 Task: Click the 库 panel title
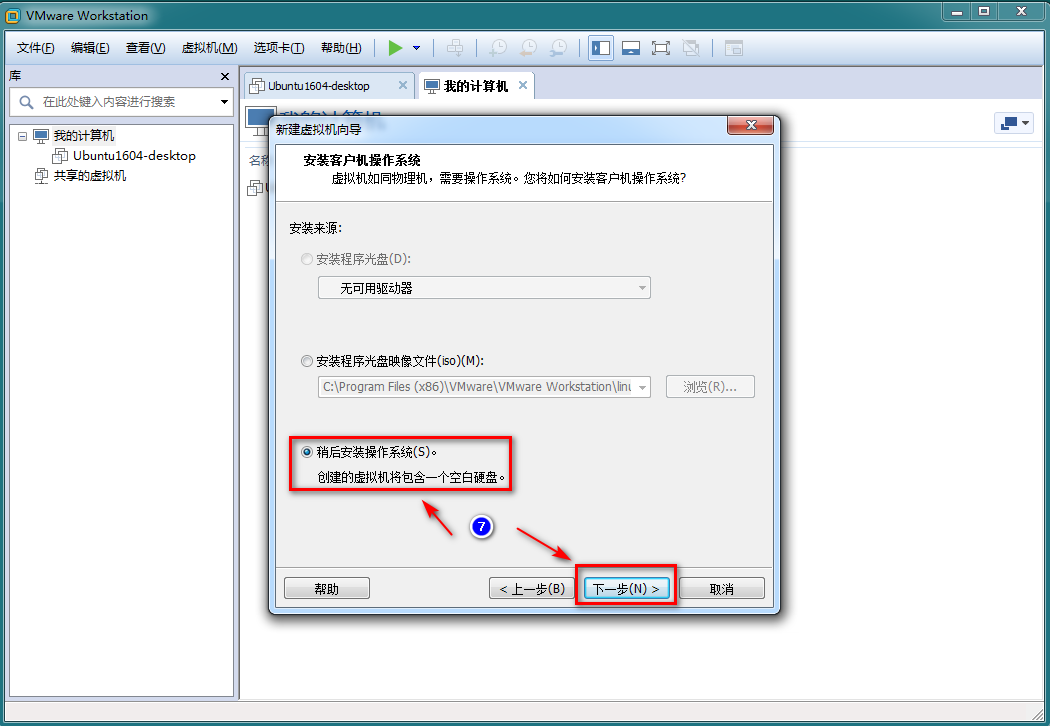15,76
